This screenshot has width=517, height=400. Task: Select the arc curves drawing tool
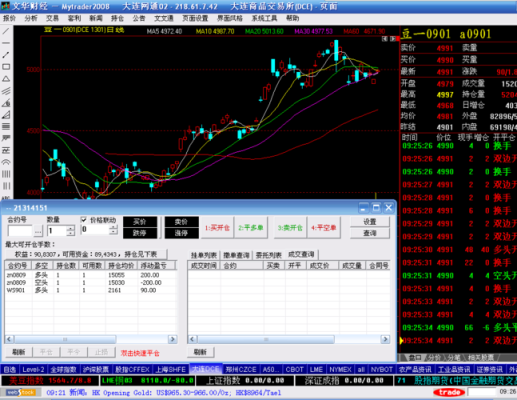(x=6, y=162)
